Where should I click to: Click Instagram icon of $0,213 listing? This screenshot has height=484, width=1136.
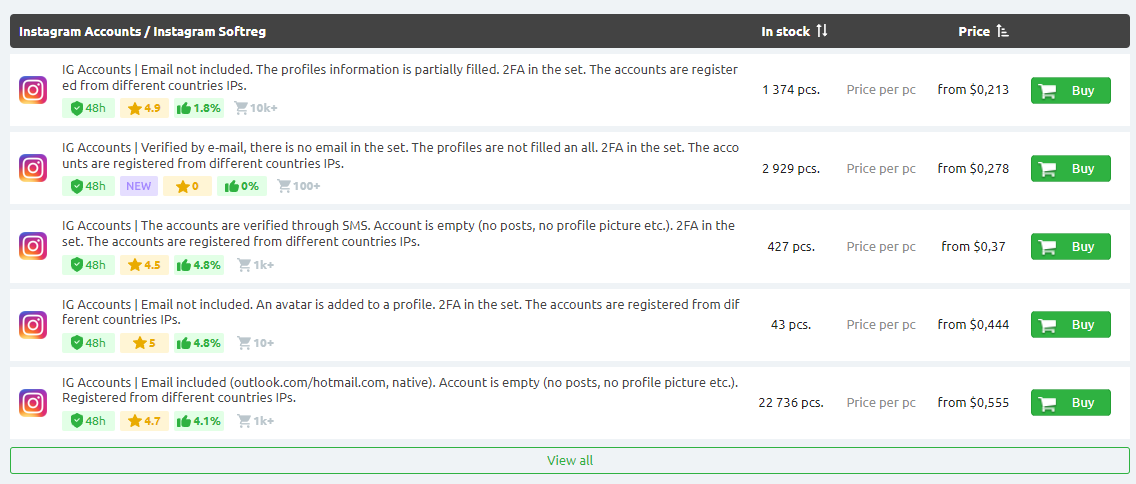click(33, 90)
